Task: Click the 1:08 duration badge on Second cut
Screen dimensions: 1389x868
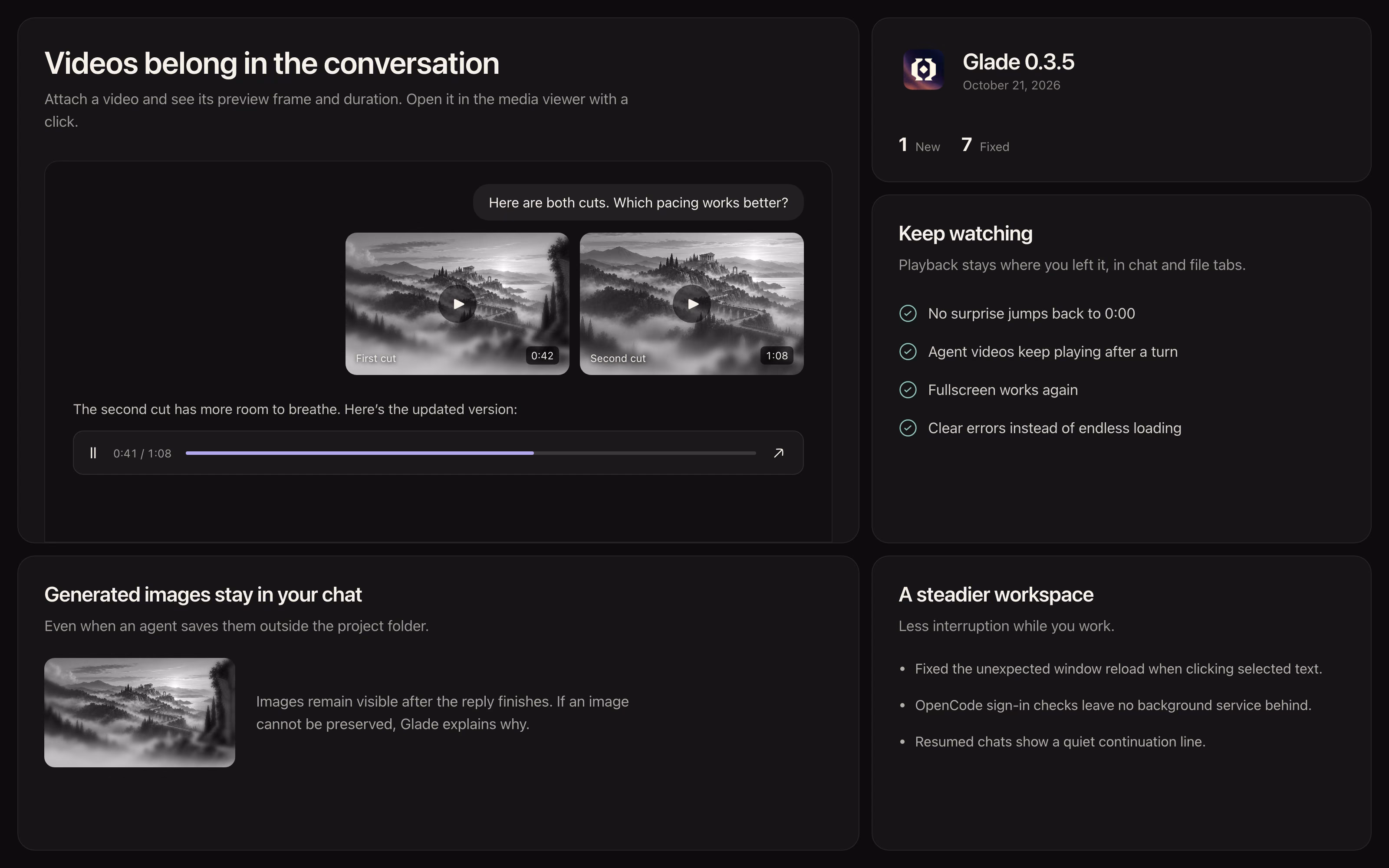Action: tap(777, 356)
